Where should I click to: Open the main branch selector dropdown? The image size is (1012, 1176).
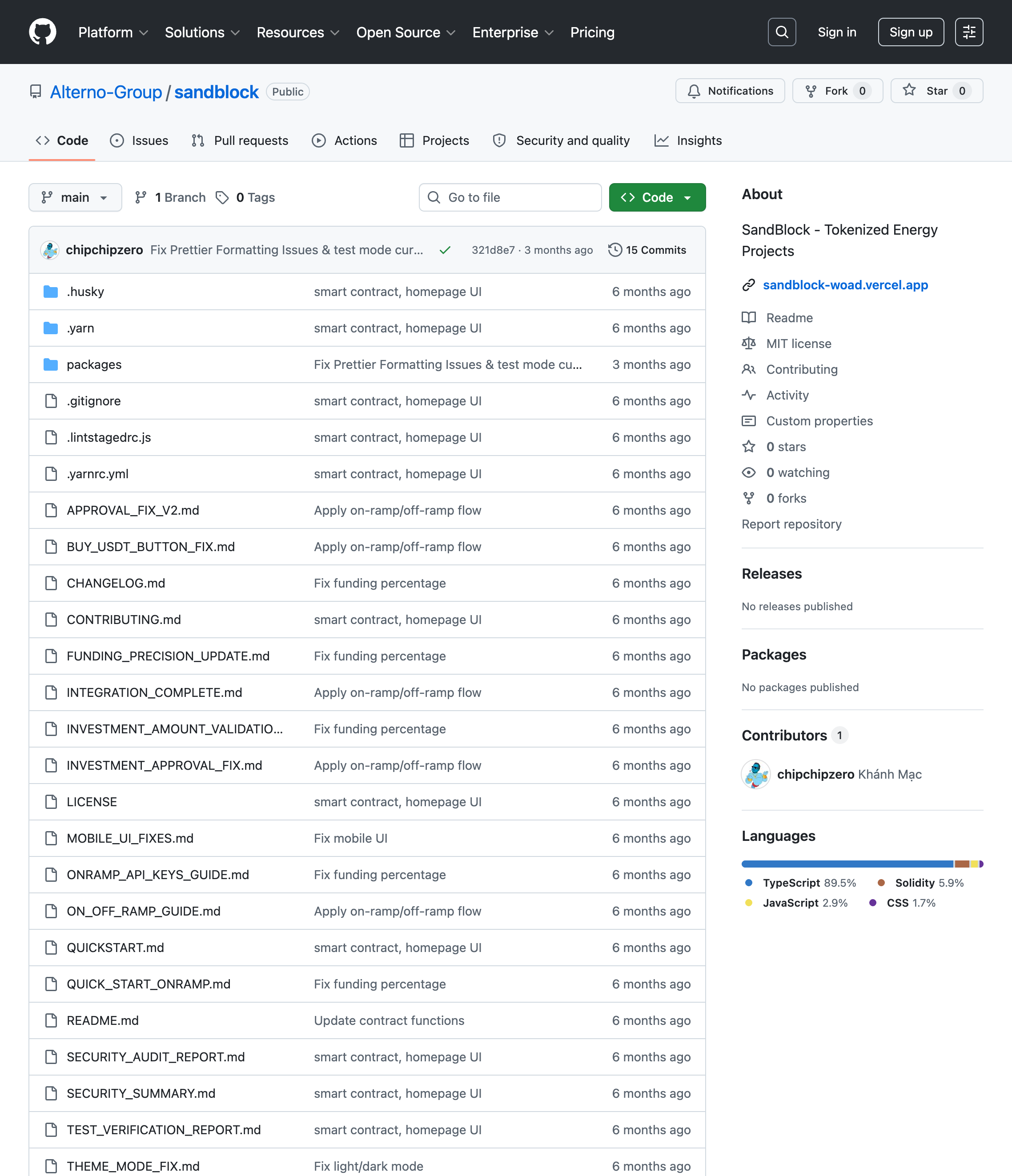pos(75,197)
